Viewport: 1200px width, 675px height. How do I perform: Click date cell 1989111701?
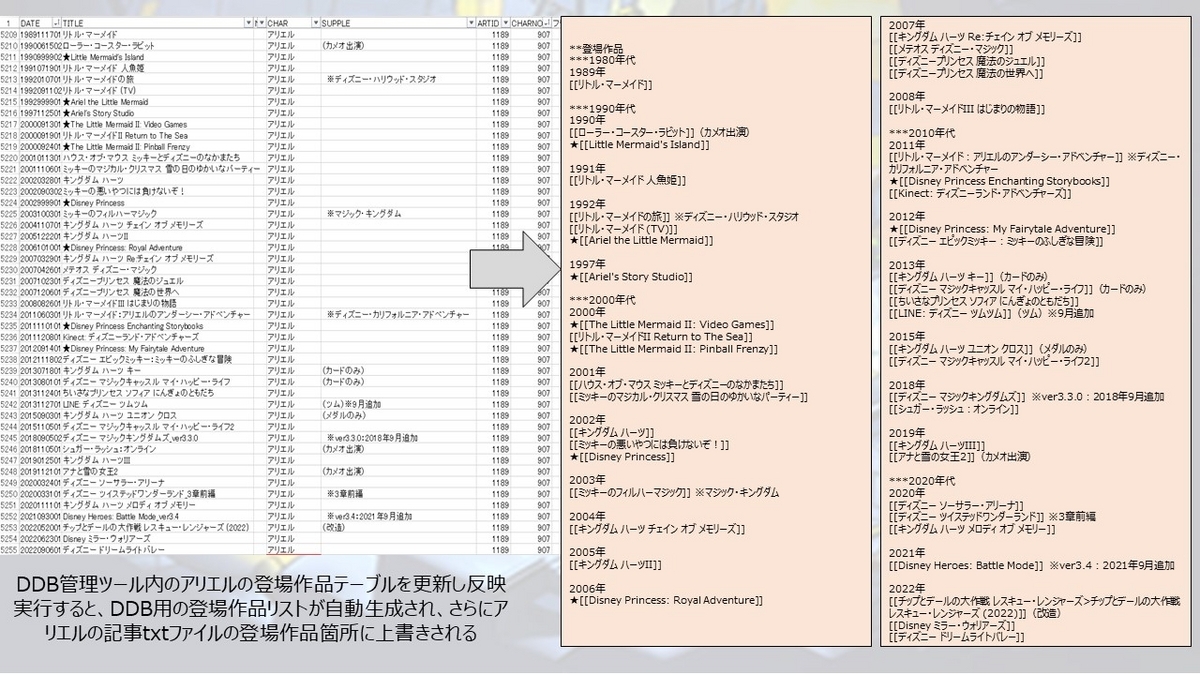tap(40, 34)
